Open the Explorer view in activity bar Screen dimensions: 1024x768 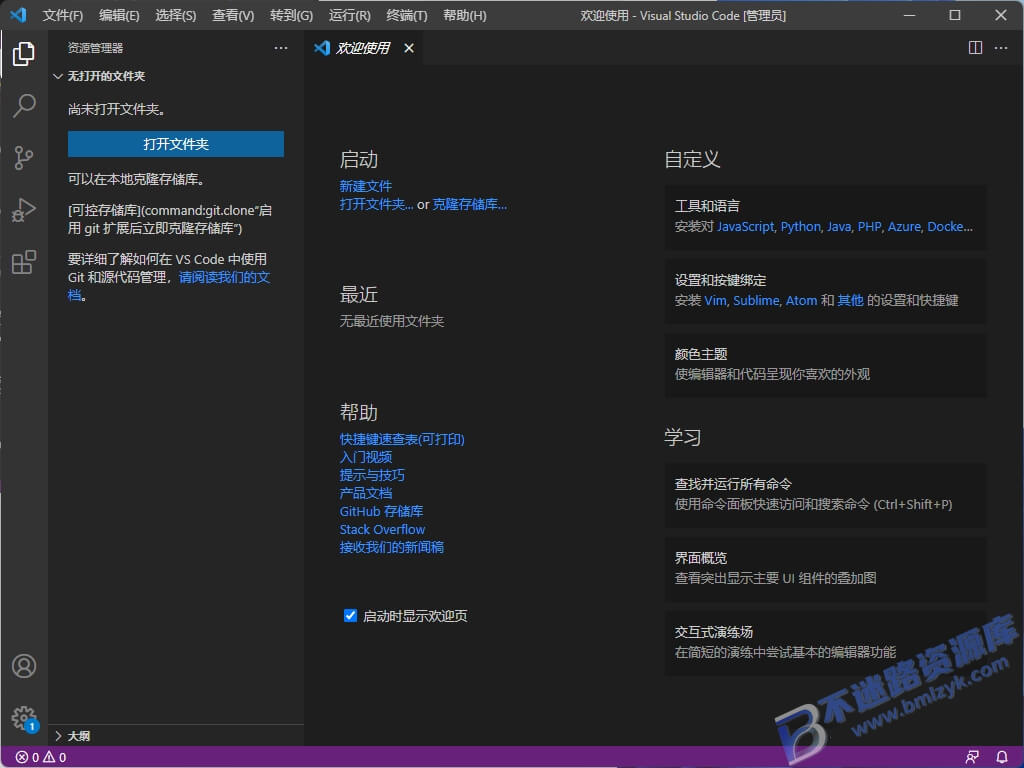pos(24,54)
